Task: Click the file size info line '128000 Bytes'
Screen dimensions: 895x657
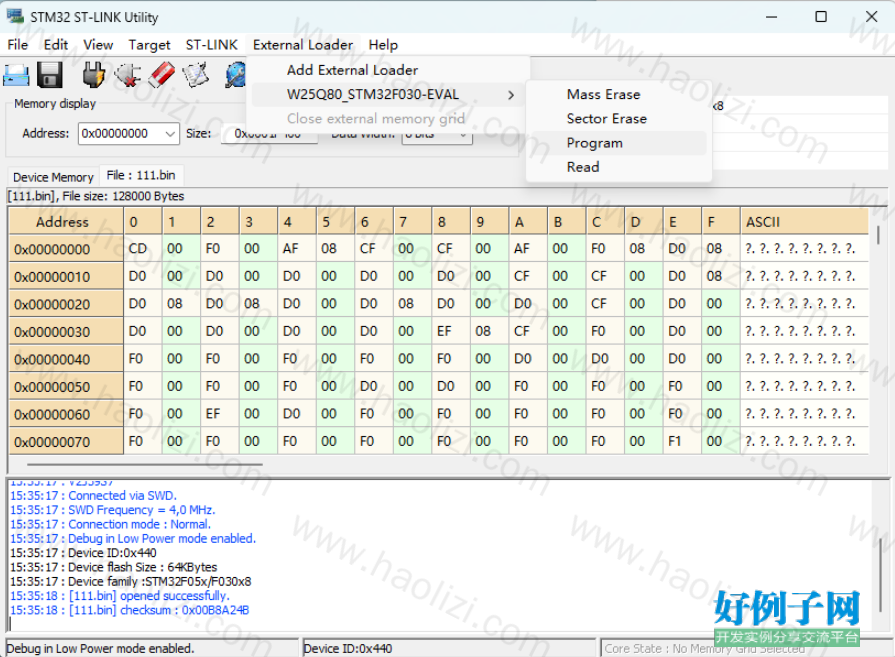Action: 95,196
